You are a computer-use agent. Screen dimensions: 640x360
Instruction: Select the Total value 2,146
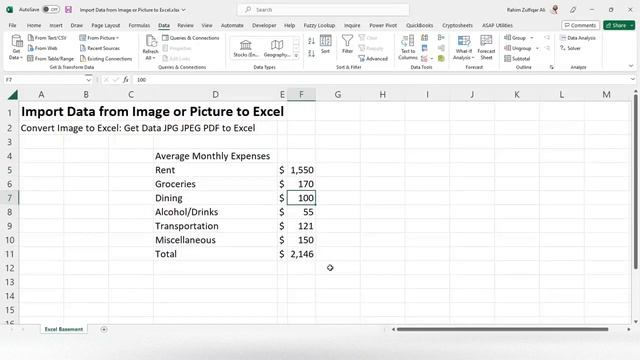301,254
